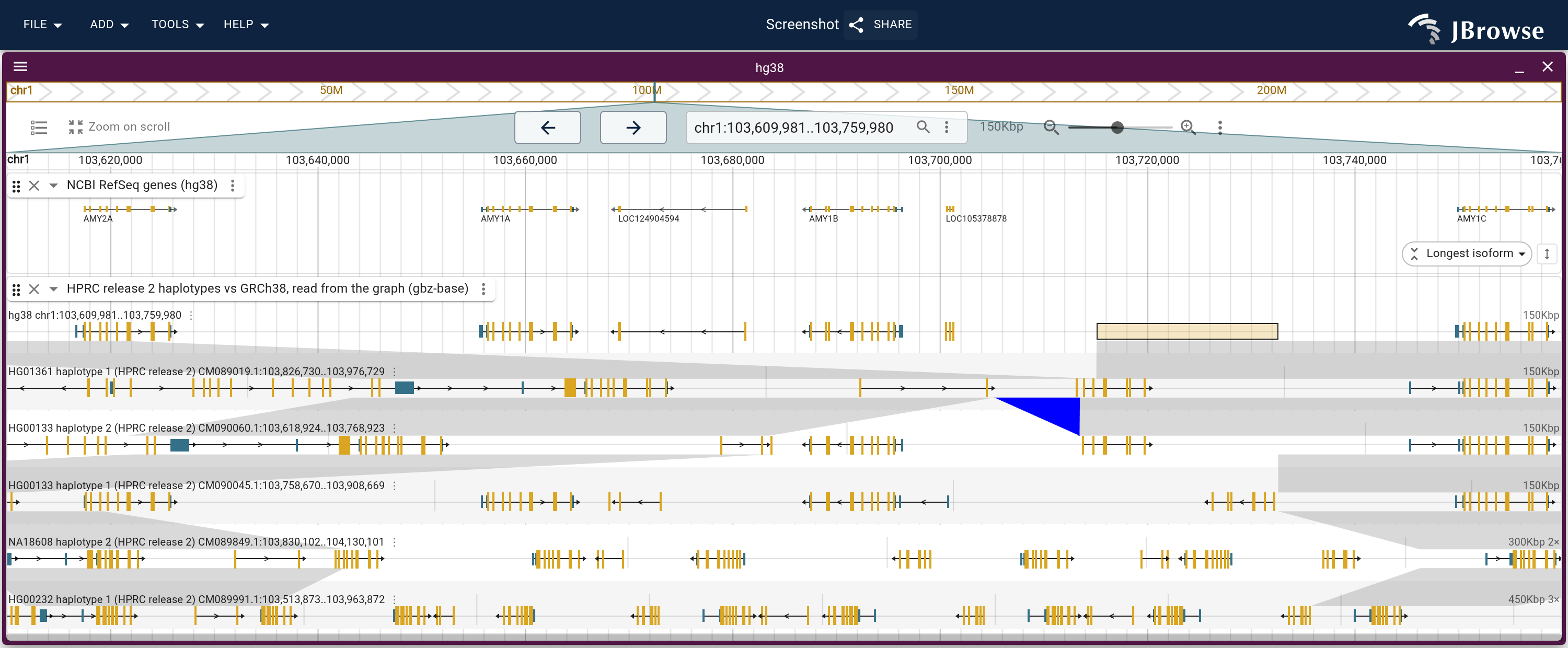Zoom in with the magnifier plus icon
This screenshot has width=1568, height=648.
click(x=1188, y=127)
